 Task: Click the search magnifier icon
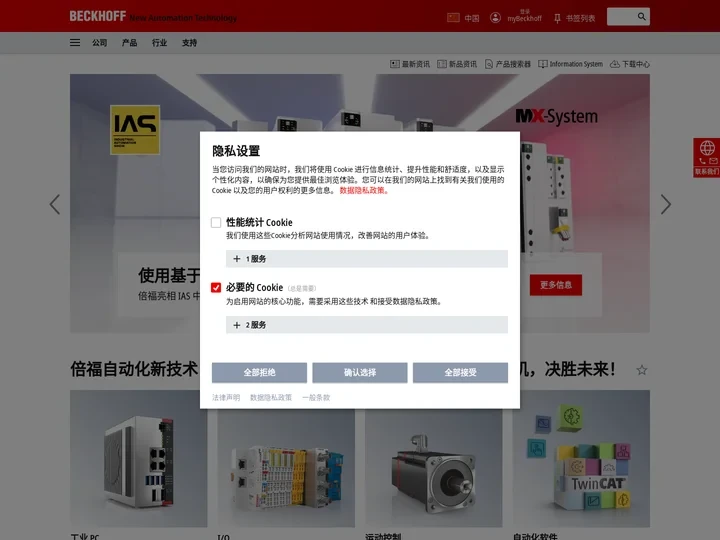(641, 17)
